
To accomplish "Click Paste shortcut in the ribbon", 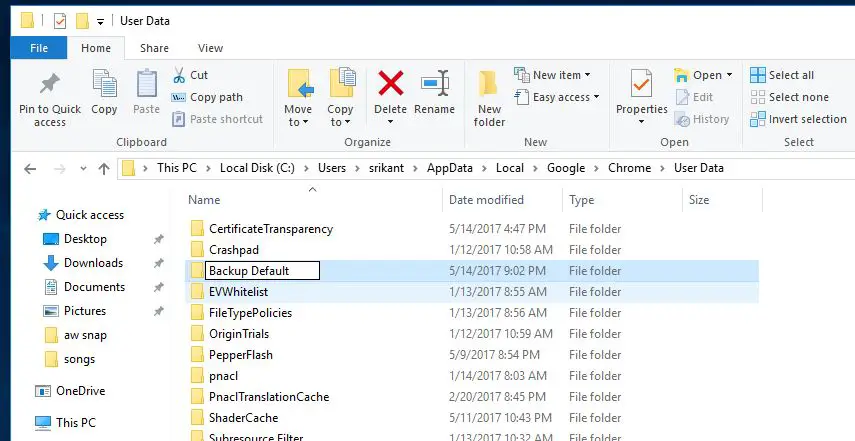I will point(217,119).
